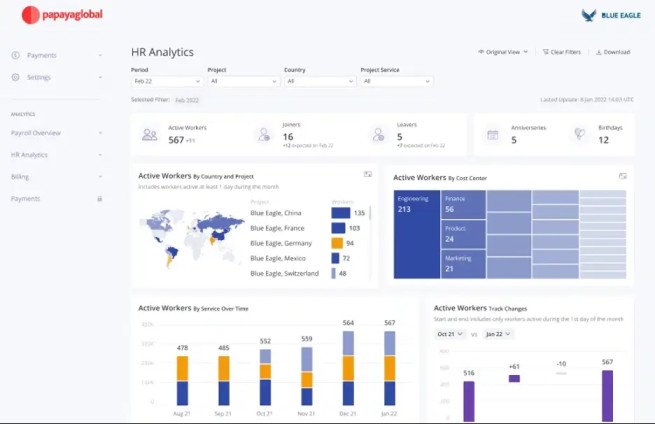
Task: Open the Period dropdown showing Feb 22
Action: [x=167, y=81]
